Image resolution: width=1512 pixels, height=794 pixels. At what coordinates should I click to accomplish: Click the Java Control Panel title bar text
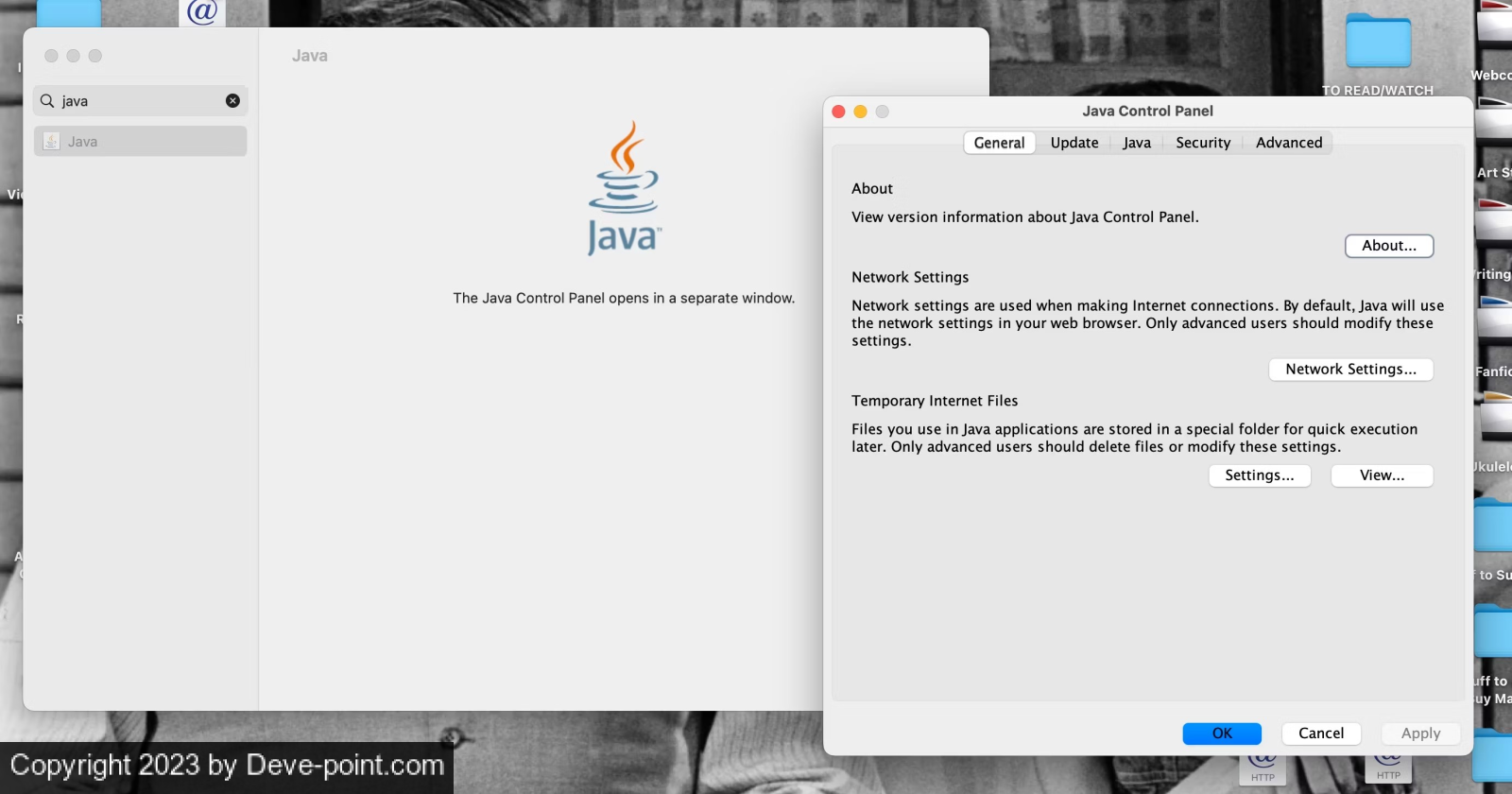pos(1147,112)
